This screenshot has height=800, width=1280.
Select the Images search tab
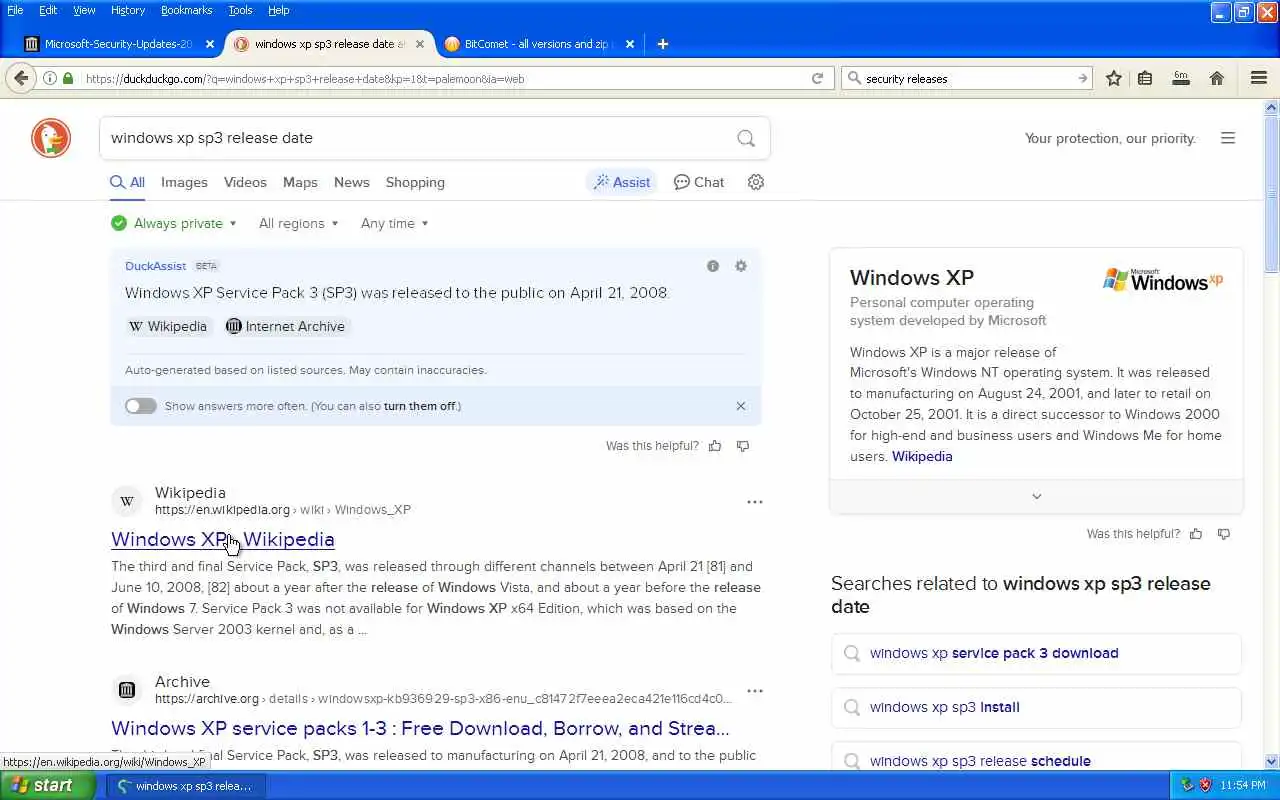coord(184,182)
